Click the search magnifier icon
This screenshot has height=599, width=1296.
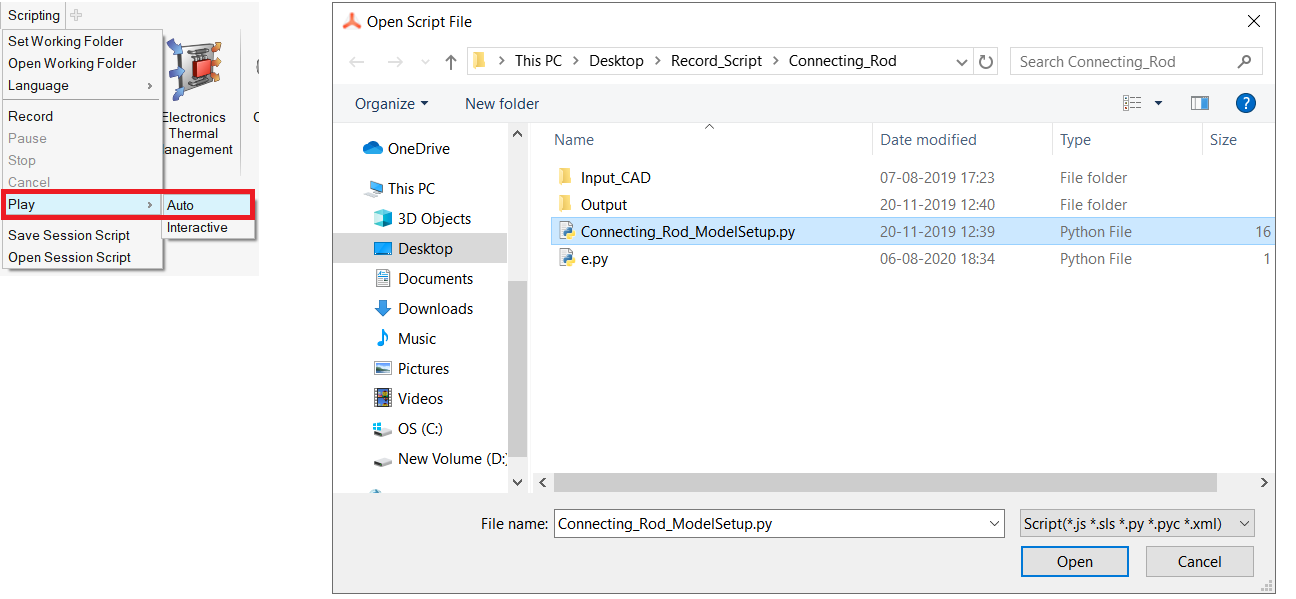[x=1244, y=62]
